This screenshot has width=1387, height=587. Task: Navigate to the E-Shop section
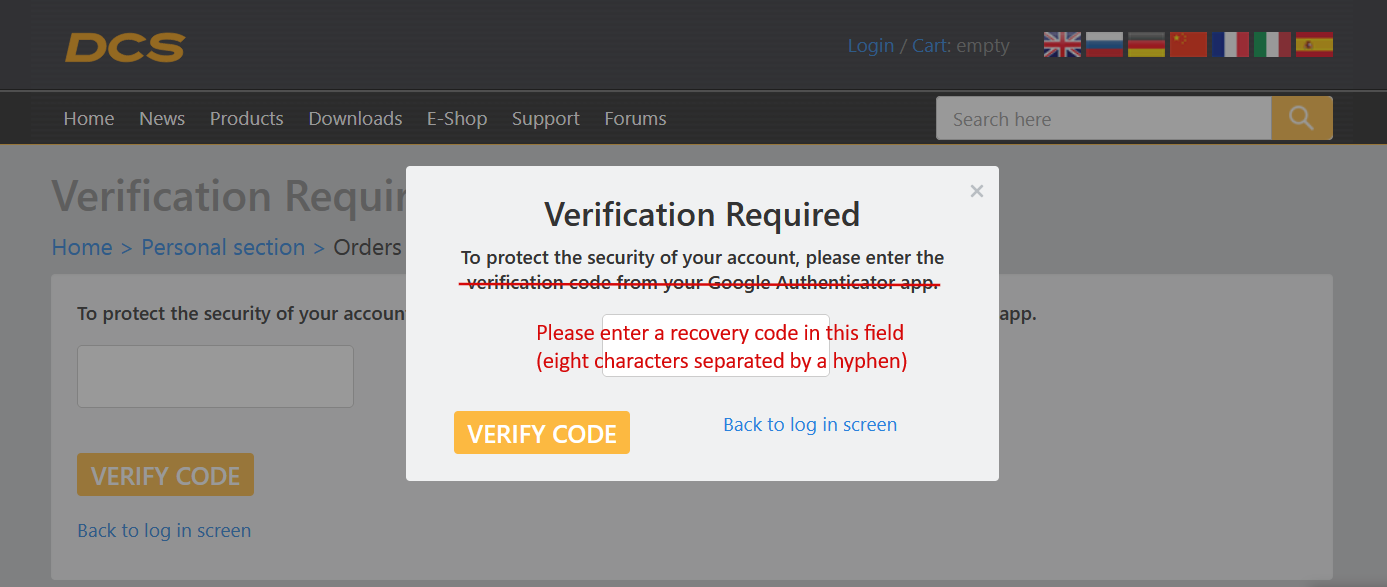[x=457, y=119]
